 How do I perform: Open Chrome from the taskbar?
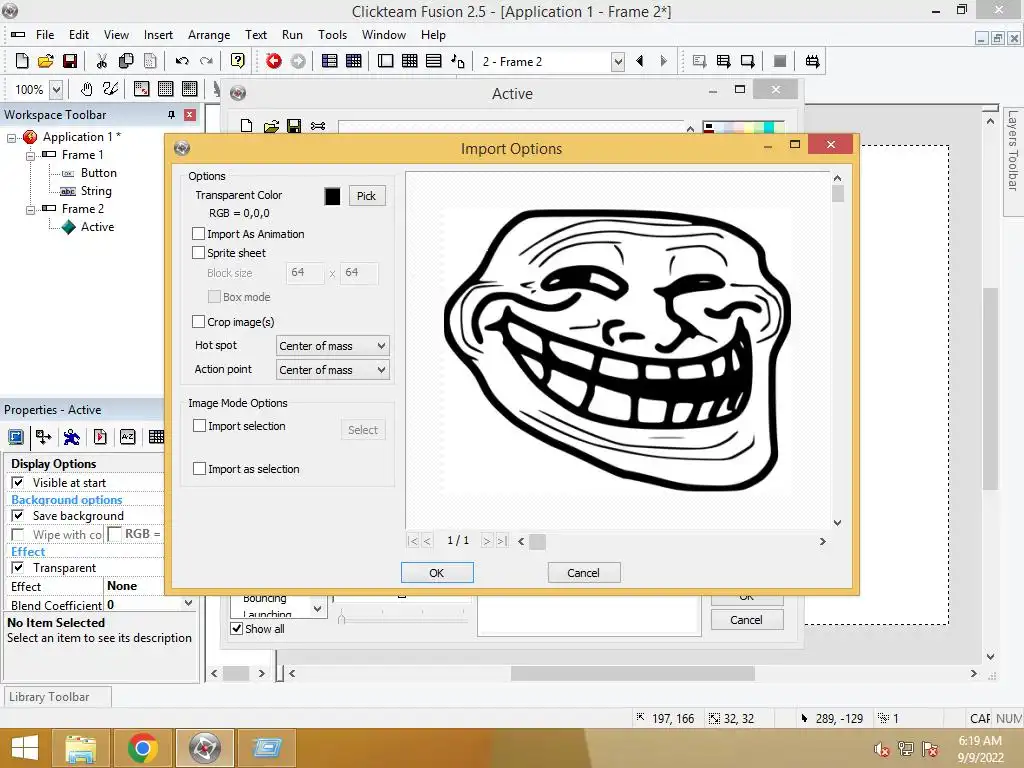(142, 748)
